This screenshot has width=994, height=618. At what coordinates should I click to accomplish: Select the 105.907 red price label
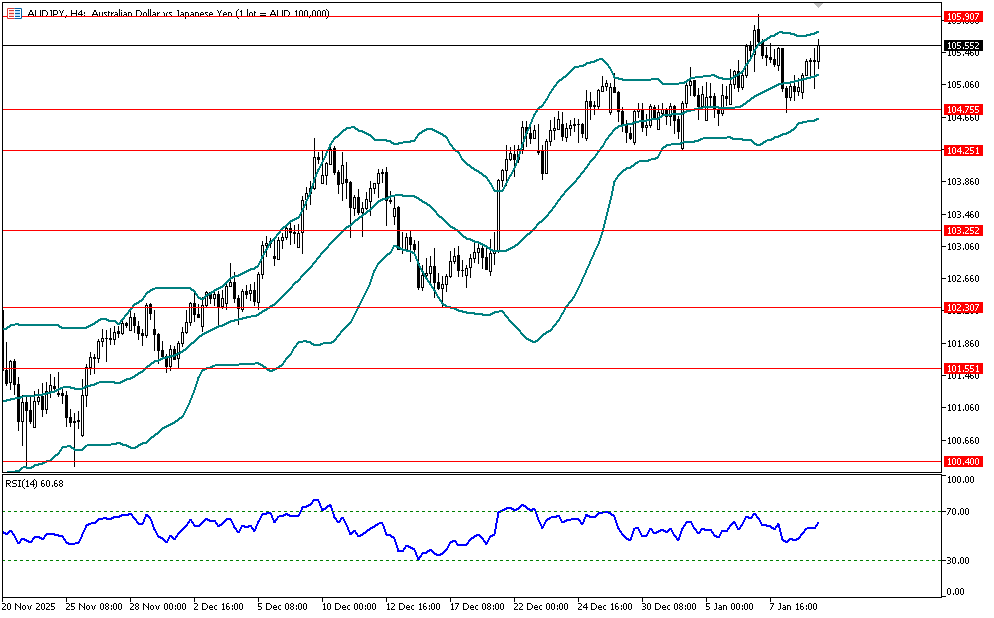962,16
